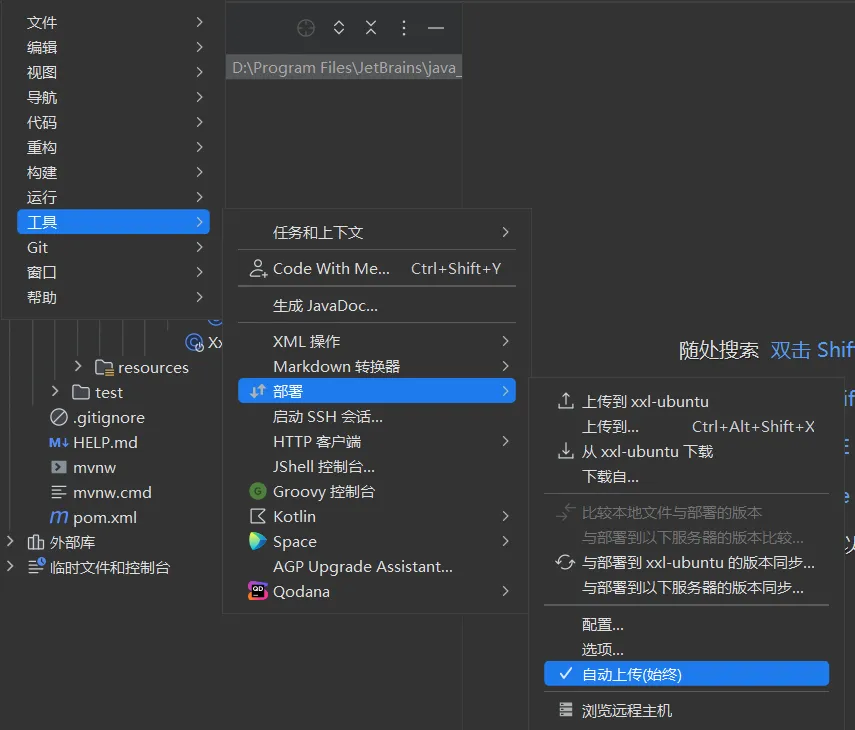Click the collapse all icon in panel header

[x=371, y=28]
